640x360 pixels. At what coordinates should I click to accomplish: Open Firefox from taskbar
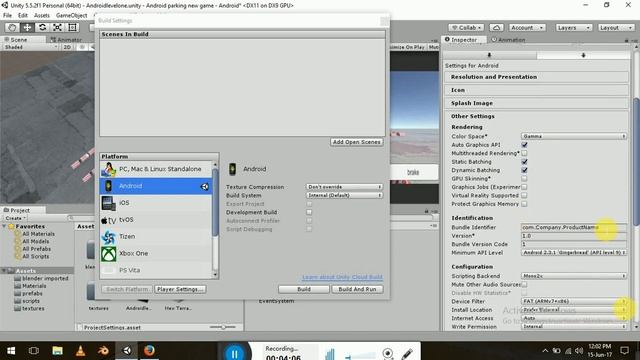coord(149,351)
